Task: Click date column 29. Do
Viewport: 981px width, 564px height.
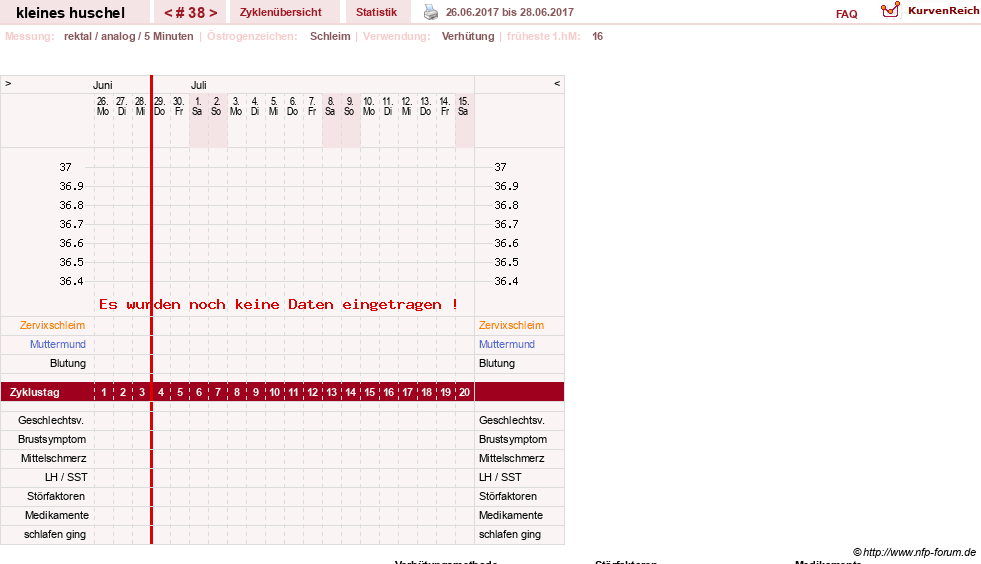Action: click(160, 106)
